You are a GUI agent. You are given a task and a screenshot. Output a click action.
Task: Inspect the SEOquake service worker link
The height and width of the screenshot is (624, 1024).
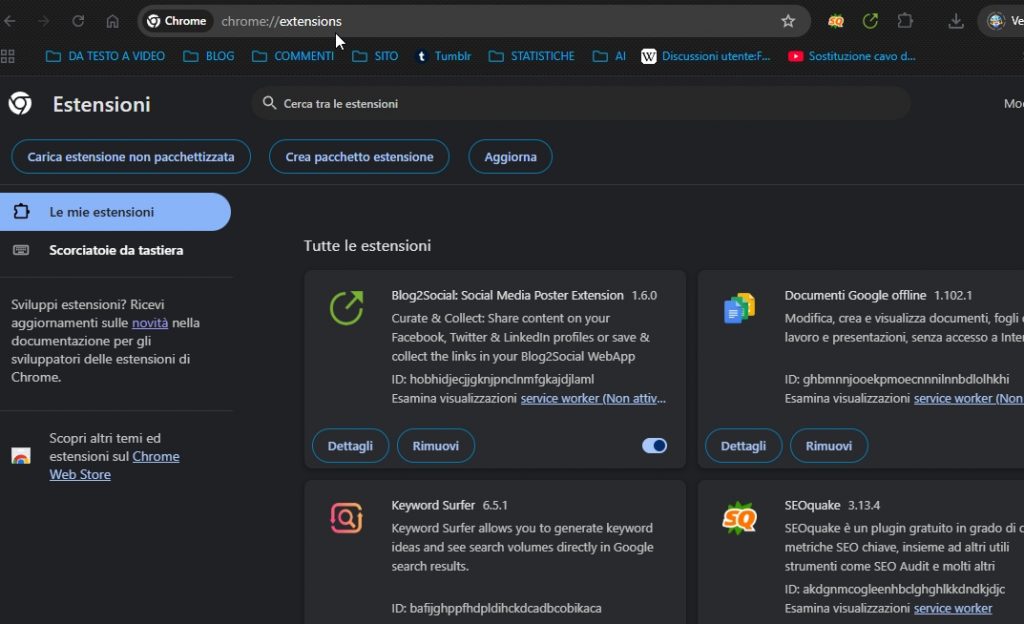point(953,608)
